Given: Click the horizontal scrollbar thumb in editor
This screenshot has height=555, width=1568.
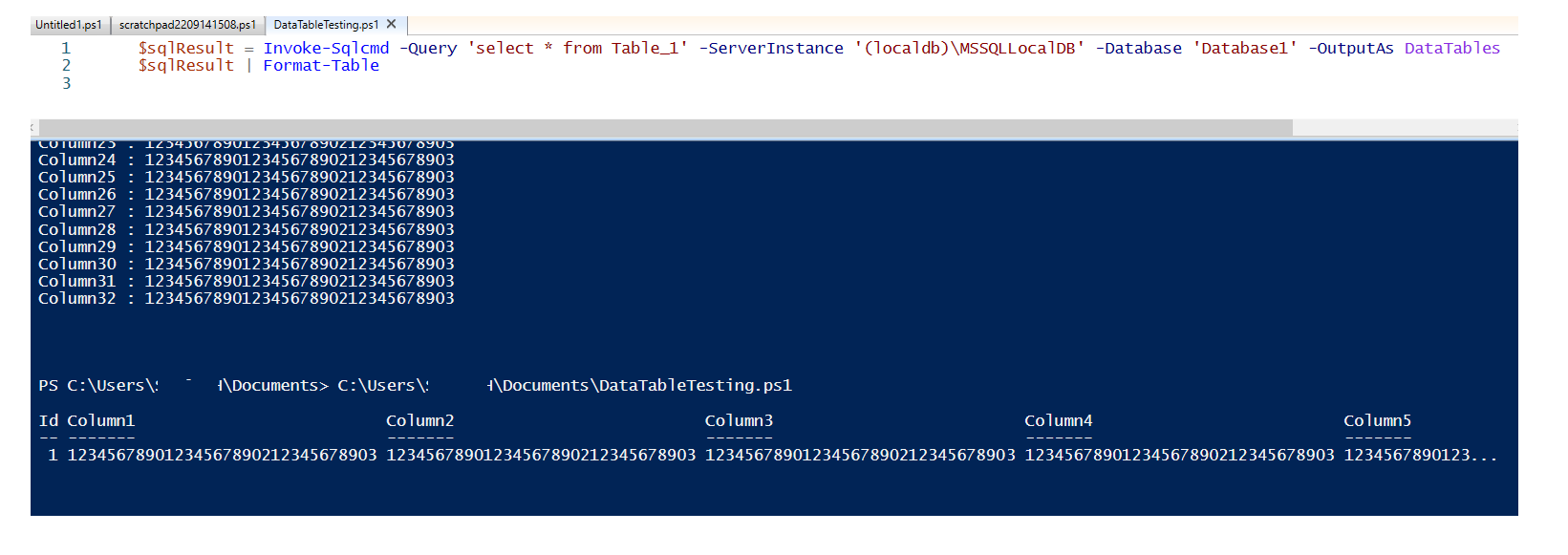Looking at the screenshot, I should coord(665,127).
